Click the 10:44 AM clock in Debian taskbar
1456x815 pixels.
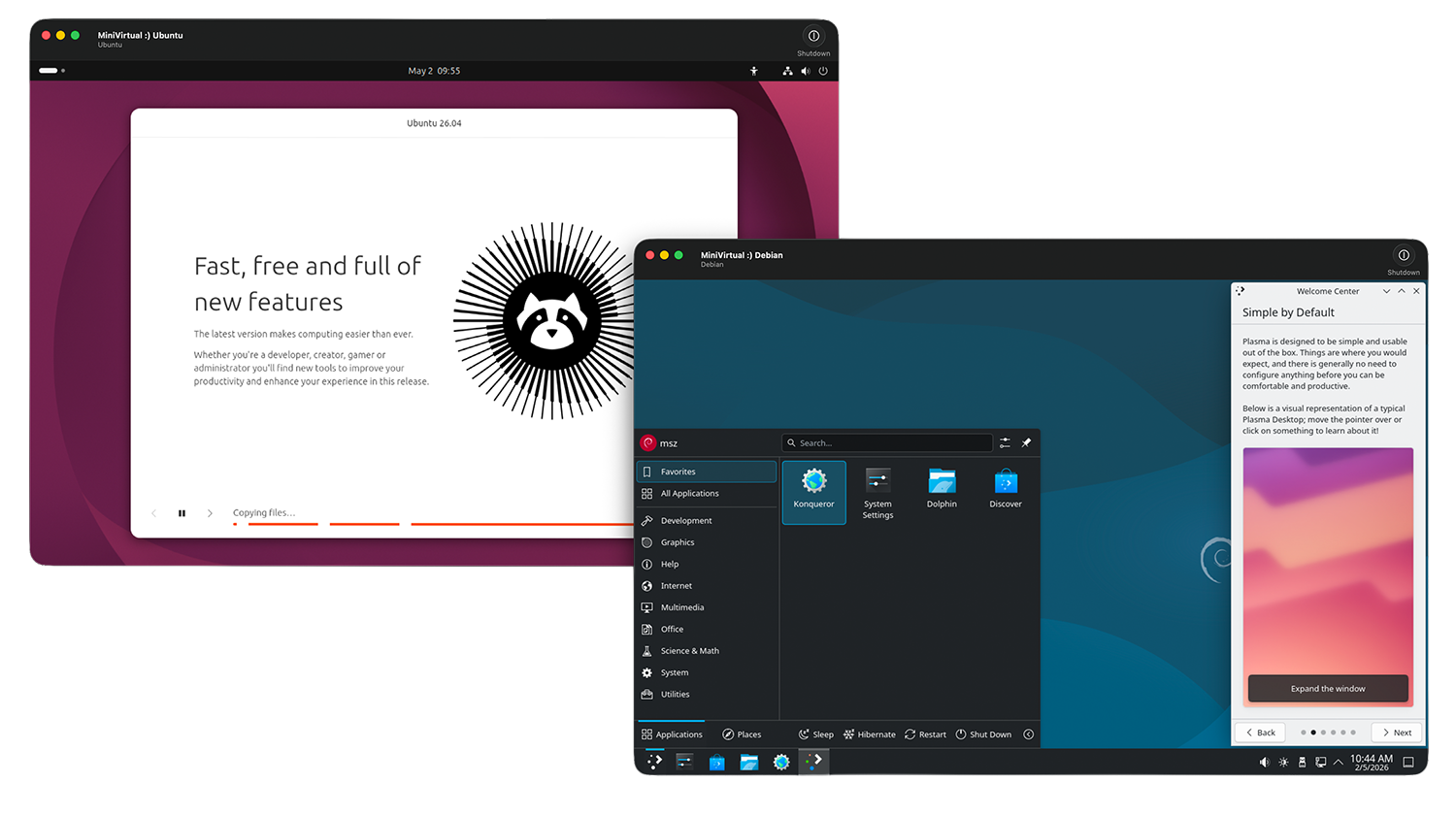click(1372, 763)
